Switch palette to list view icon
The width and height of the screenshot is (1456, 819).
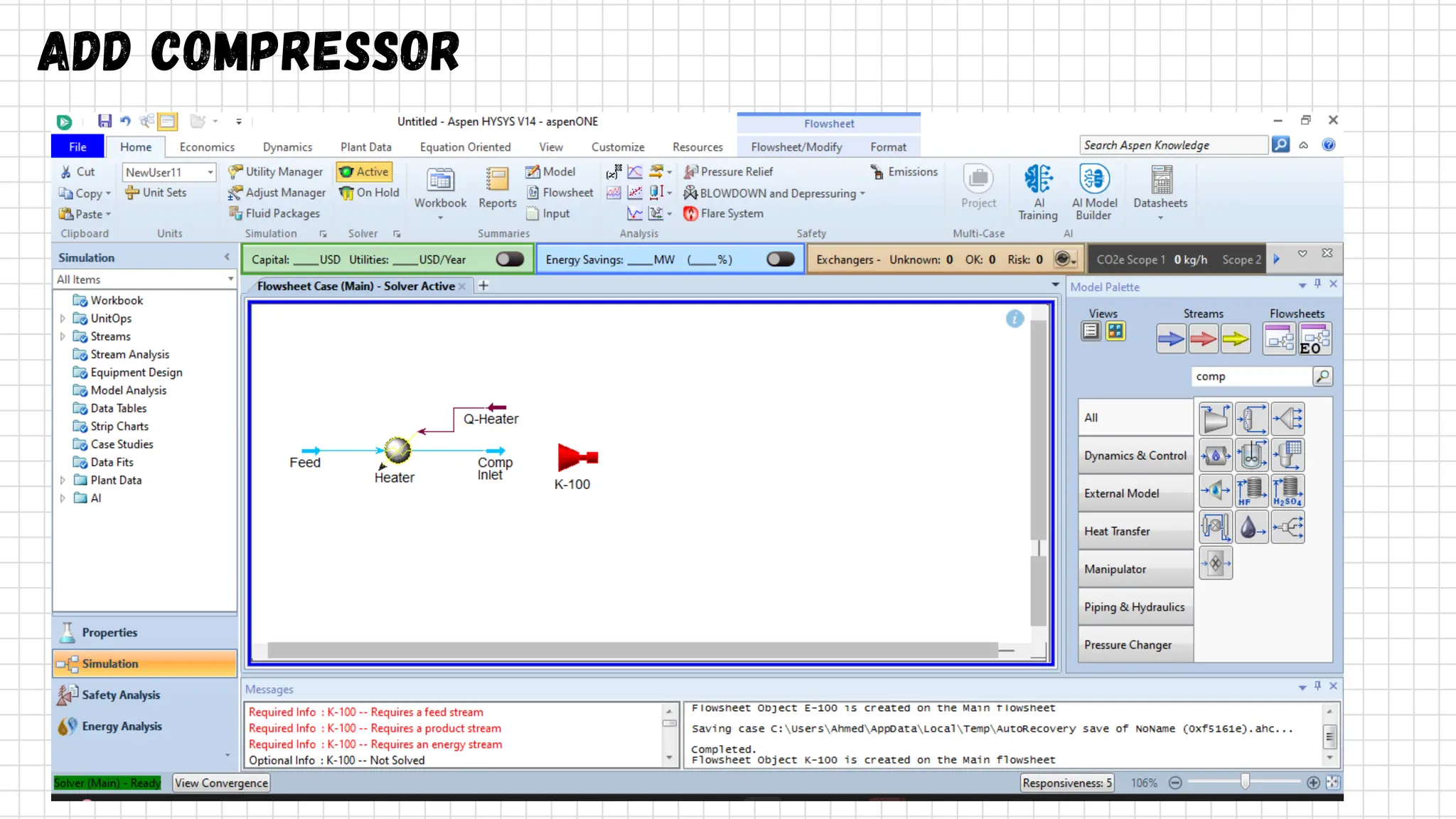click(1091, 331)
